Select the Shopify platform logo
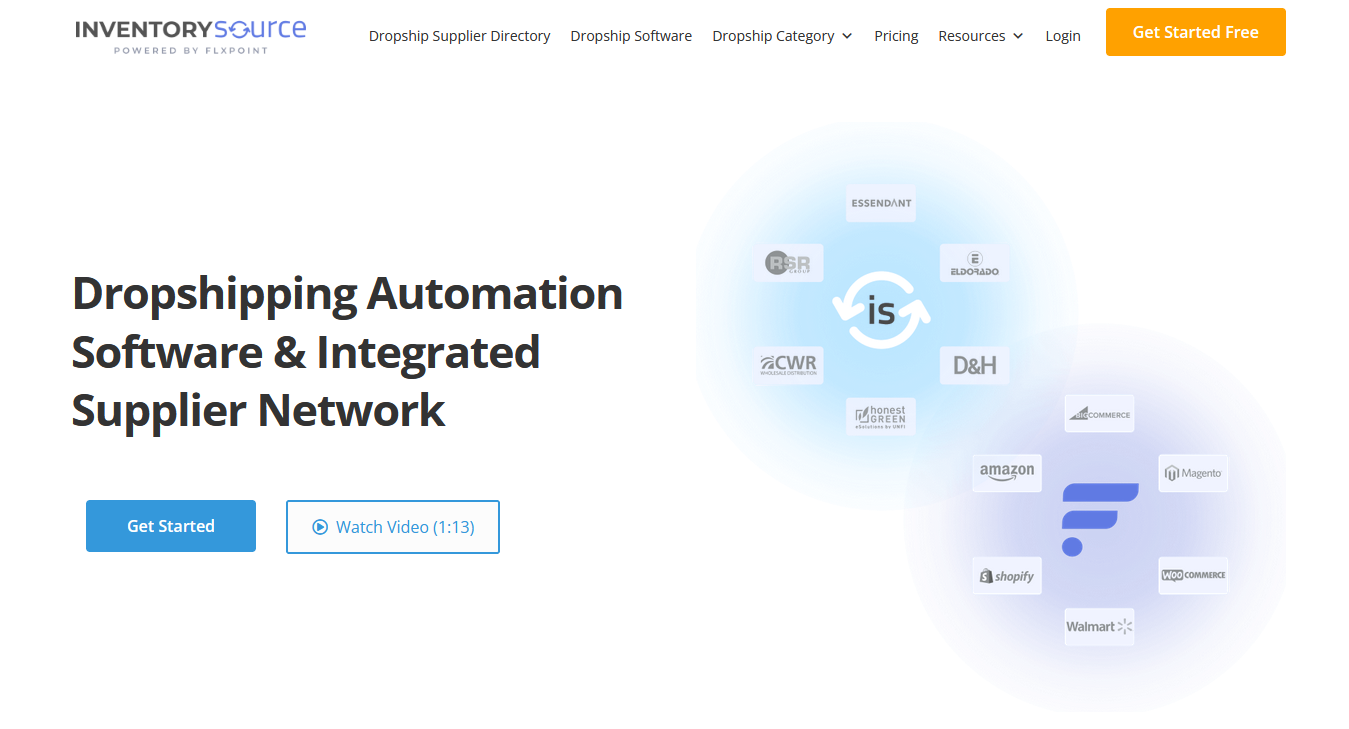Image resolution: width=1349 pixels, height=729 pixels. 1007,576
